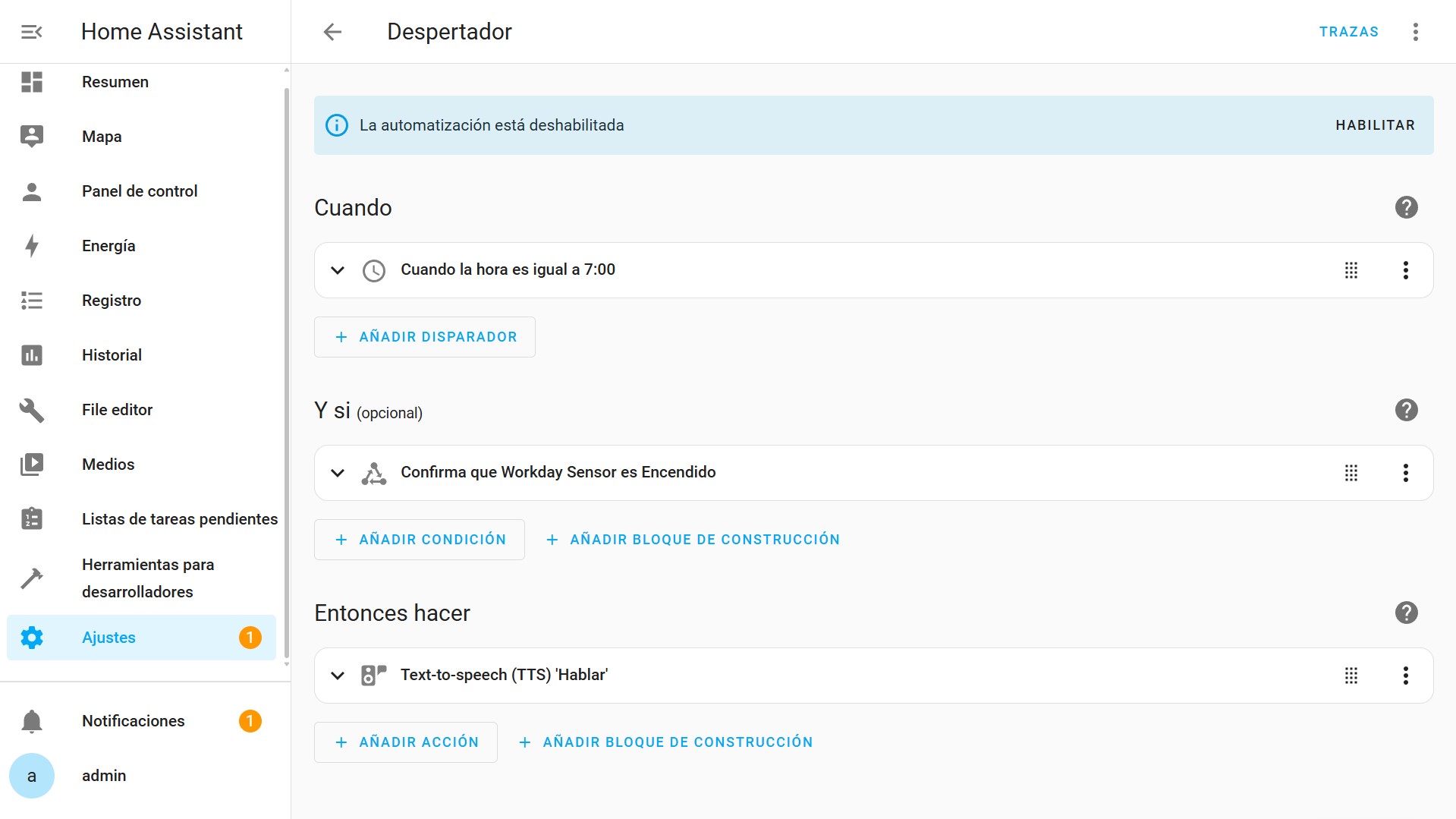
Task: Expand the 7:00 time trigger row
Action: coord(338,270)
